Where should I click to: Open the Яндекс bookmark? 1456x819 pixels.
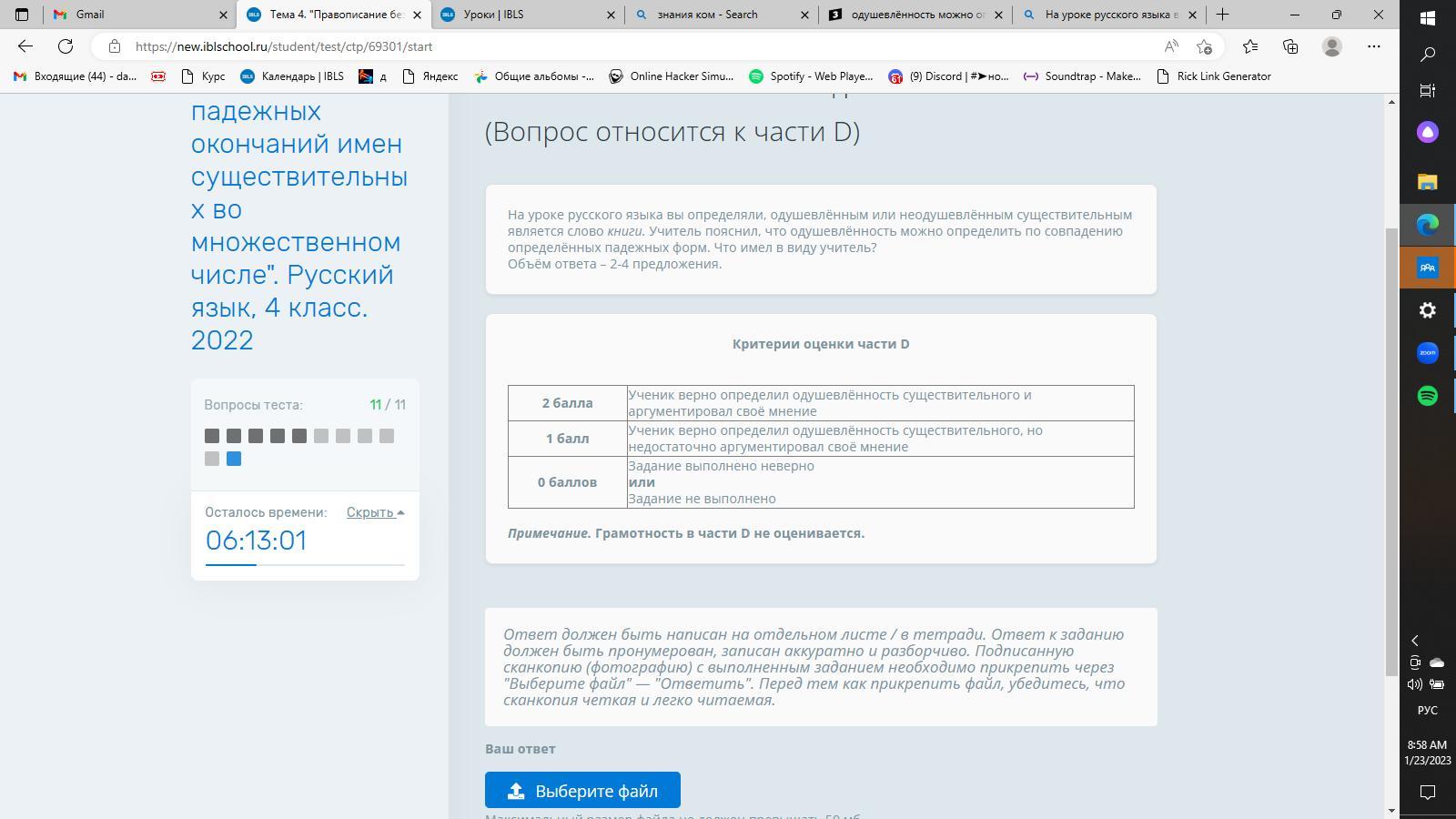pos(430,76)
